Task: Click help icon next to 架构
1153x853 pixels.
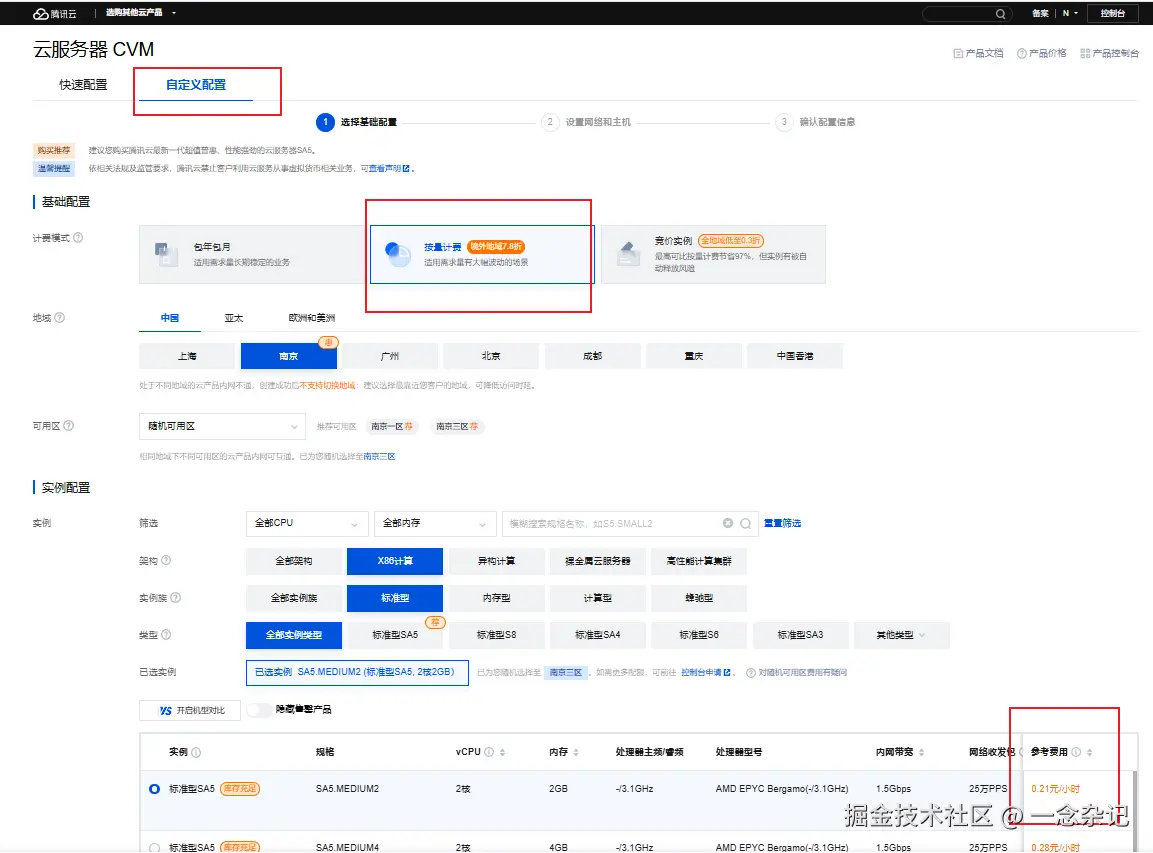Action: click(x=166, y=560)
